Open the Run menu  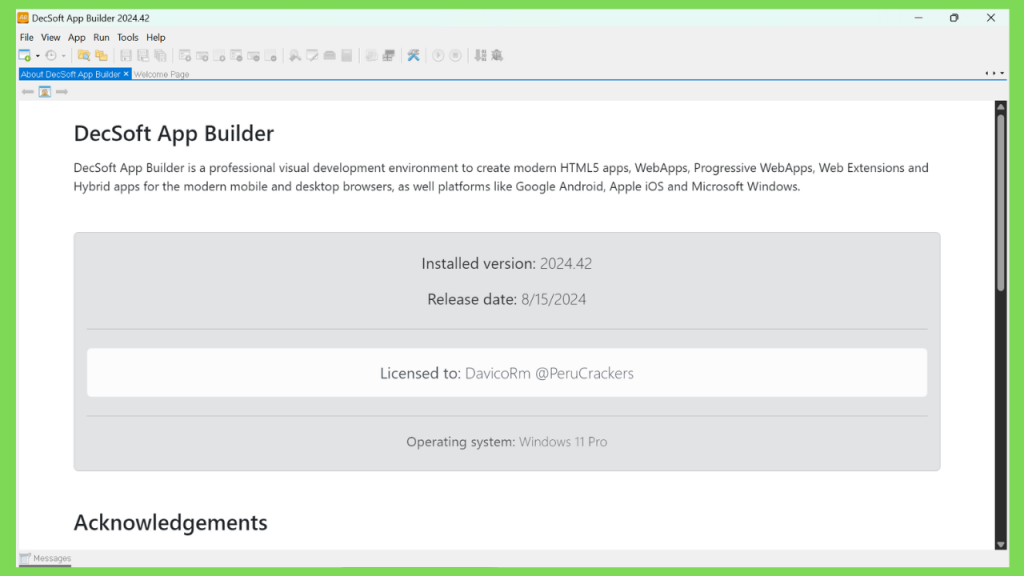[101, 37]
